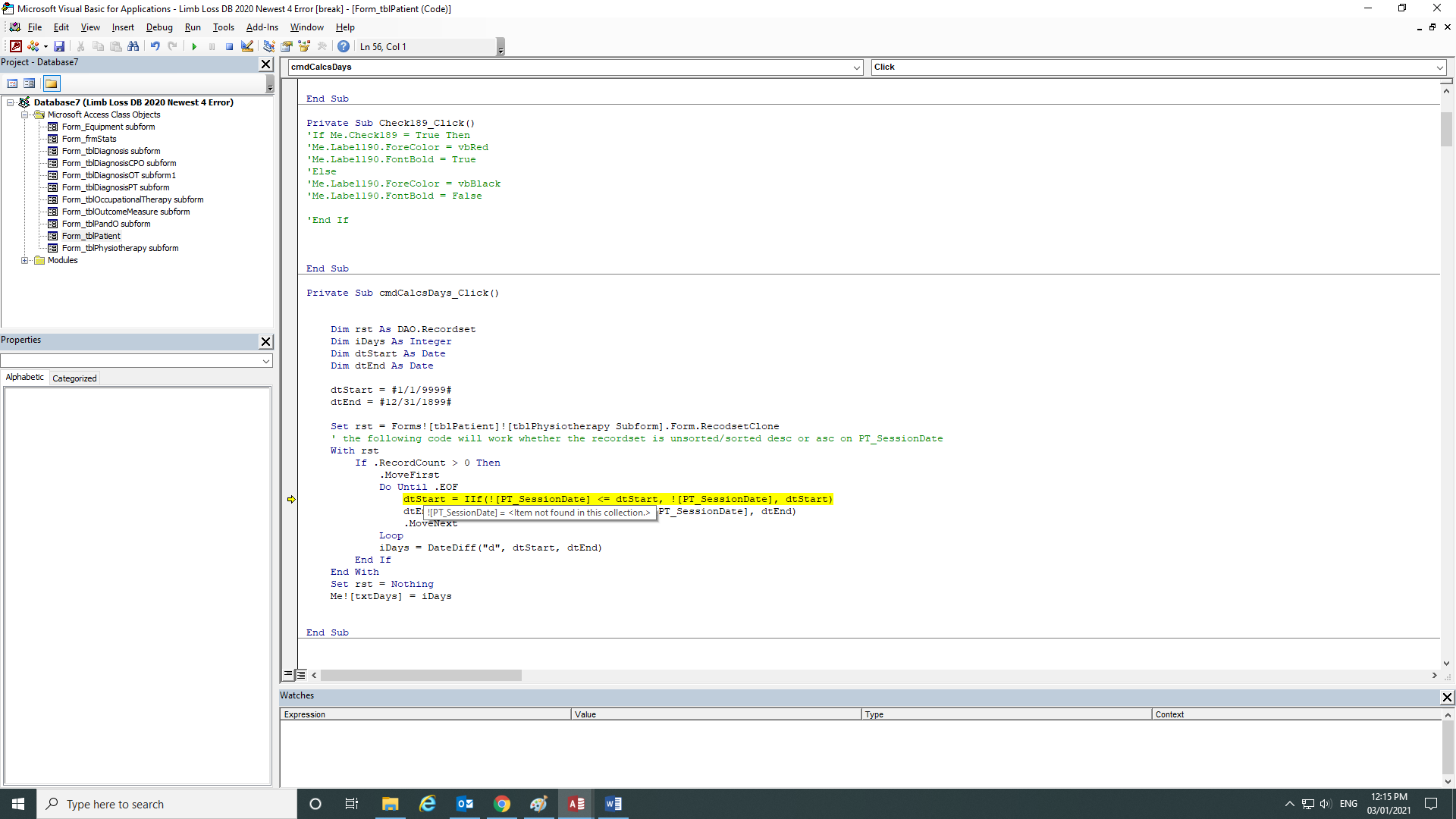Image resolution: width=1456 pixels, height=819 pixels.
Task: Open the Run menu
Action: coord(193,27)
